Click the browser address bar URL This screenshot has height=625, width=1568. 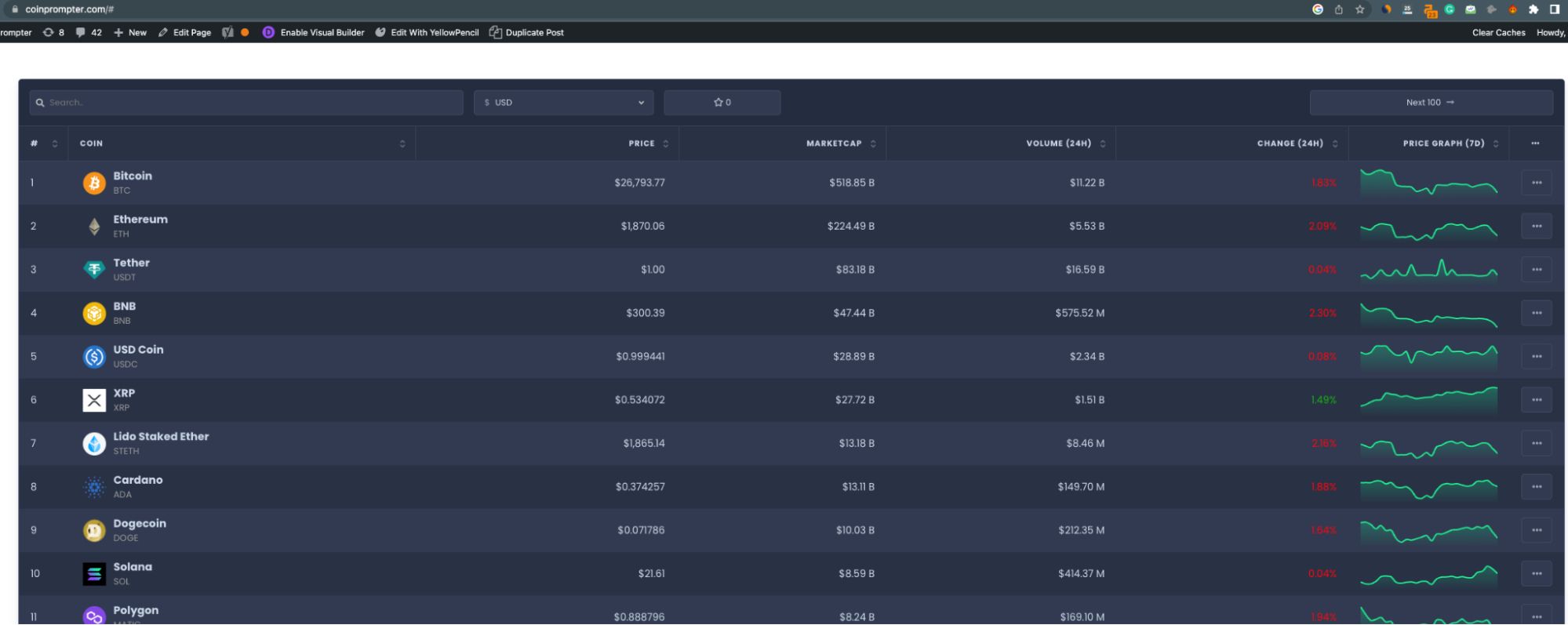coord(69,9)
